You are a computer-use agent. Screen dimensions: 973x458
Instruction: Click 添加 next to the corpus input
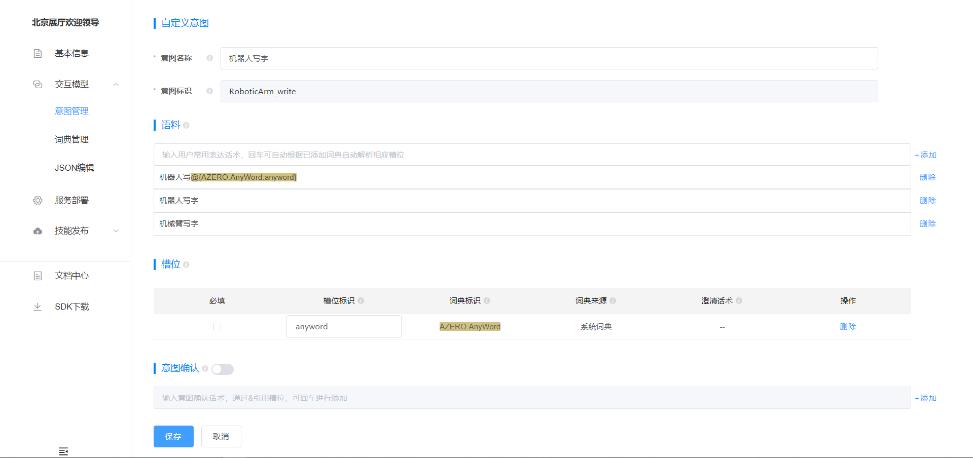925,155
